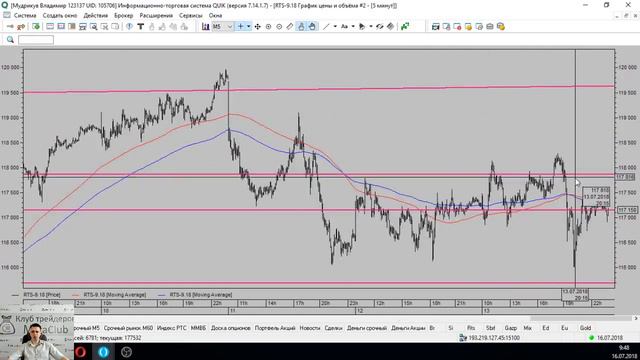Expand the line tool dropdown arrow
The height and width of the screenshot is (360, 640).
click(335, 27)
